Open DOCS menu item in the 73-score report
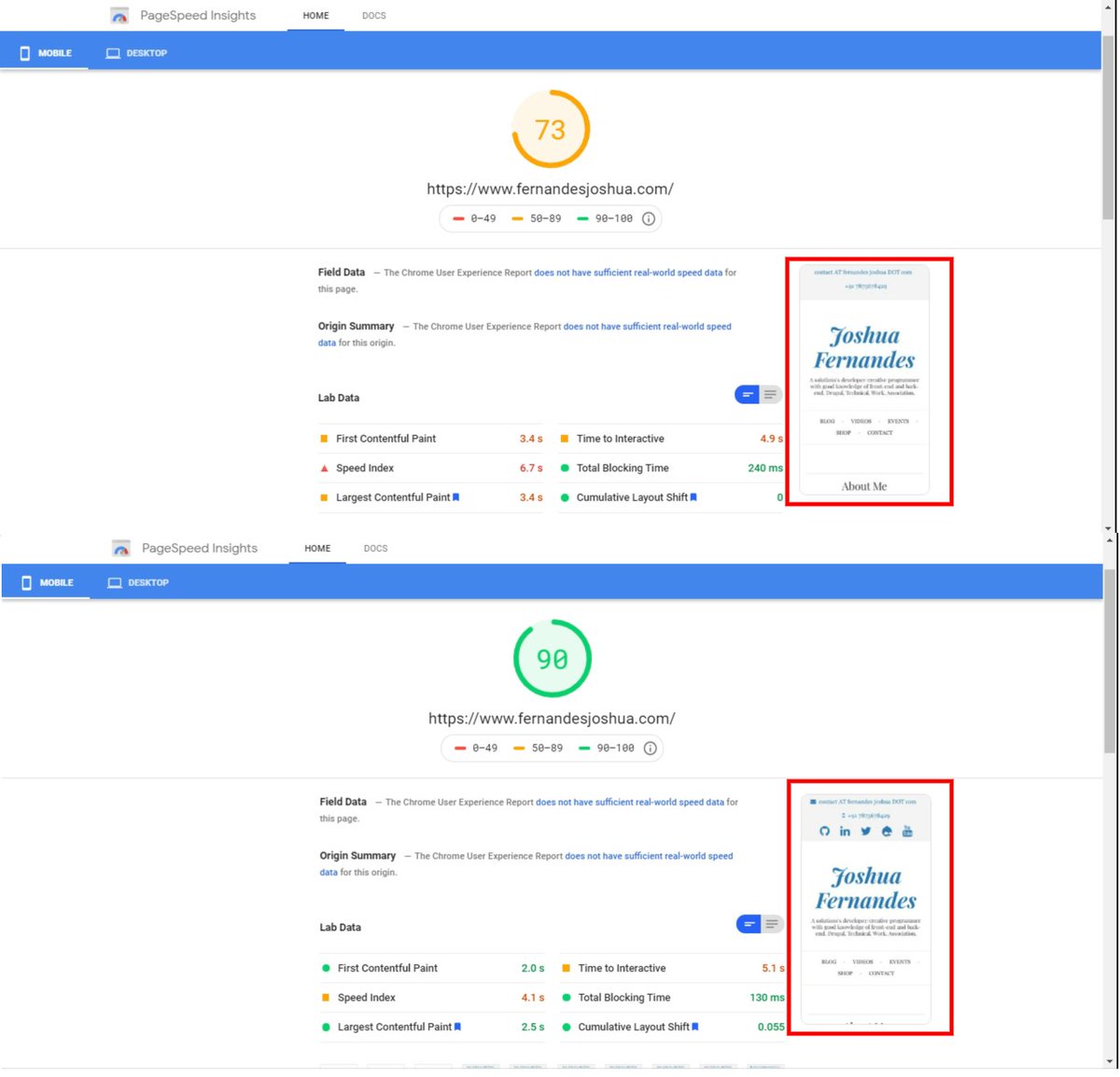Screen dimensions: 1120x1077 [374, 16]
